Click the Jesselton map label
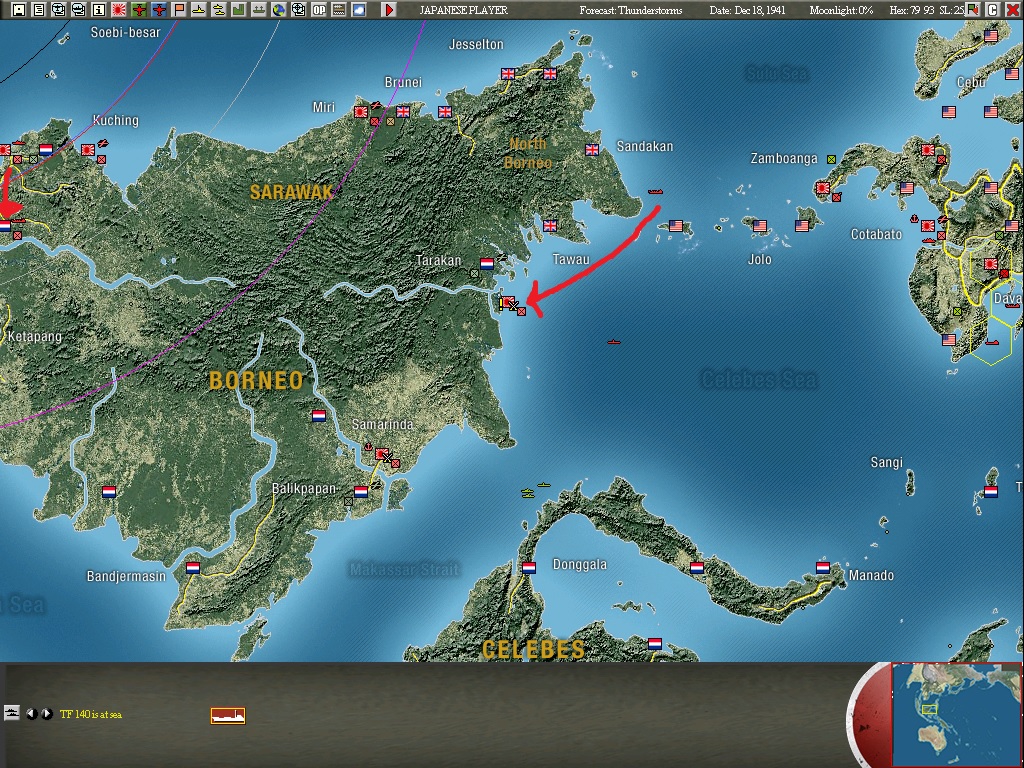This screenshot has height=768, width=1024. [x=476, y=44]
